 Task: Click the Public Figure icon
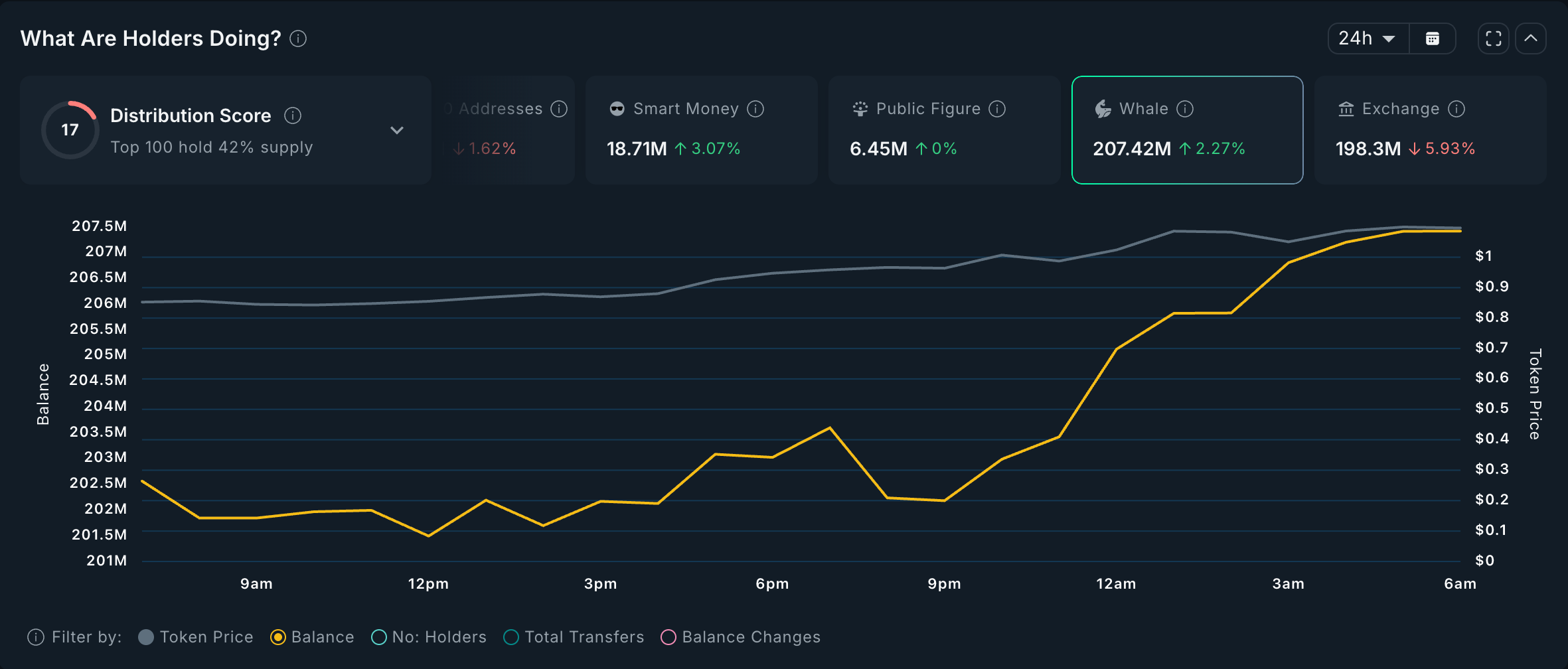pyautogui.click(x=860, y=109)
